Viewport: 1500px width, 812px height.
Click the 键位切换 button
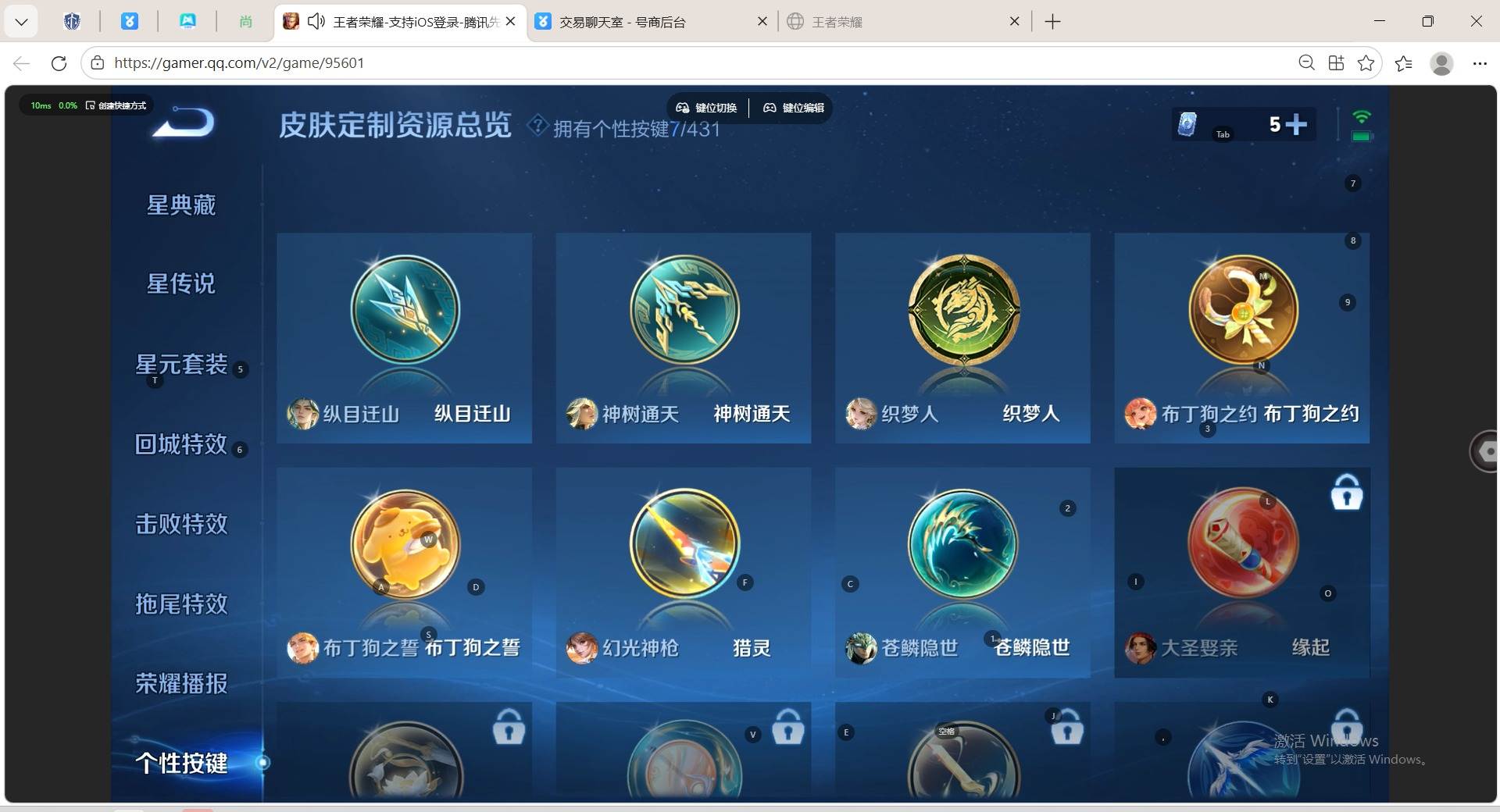[706, 108]
